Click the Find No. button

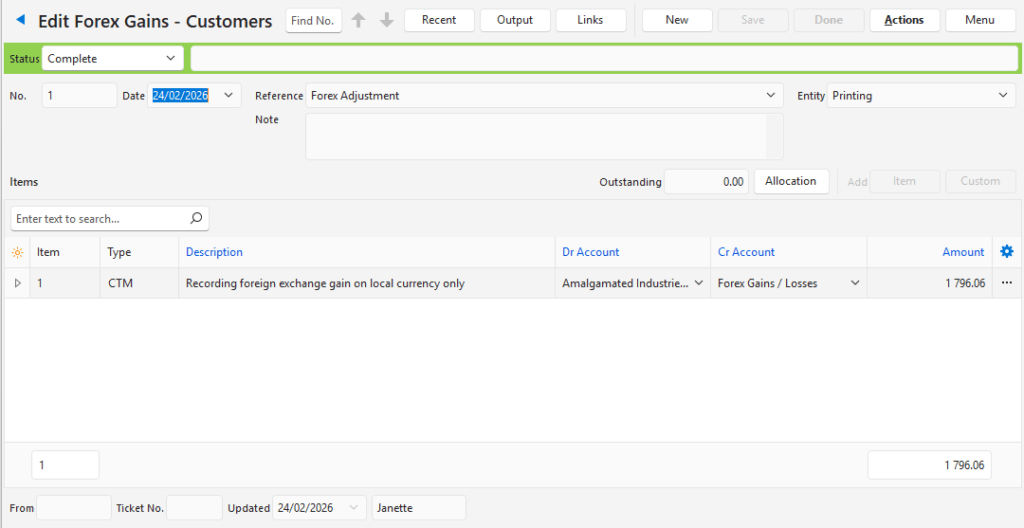(x=313, y=21)
